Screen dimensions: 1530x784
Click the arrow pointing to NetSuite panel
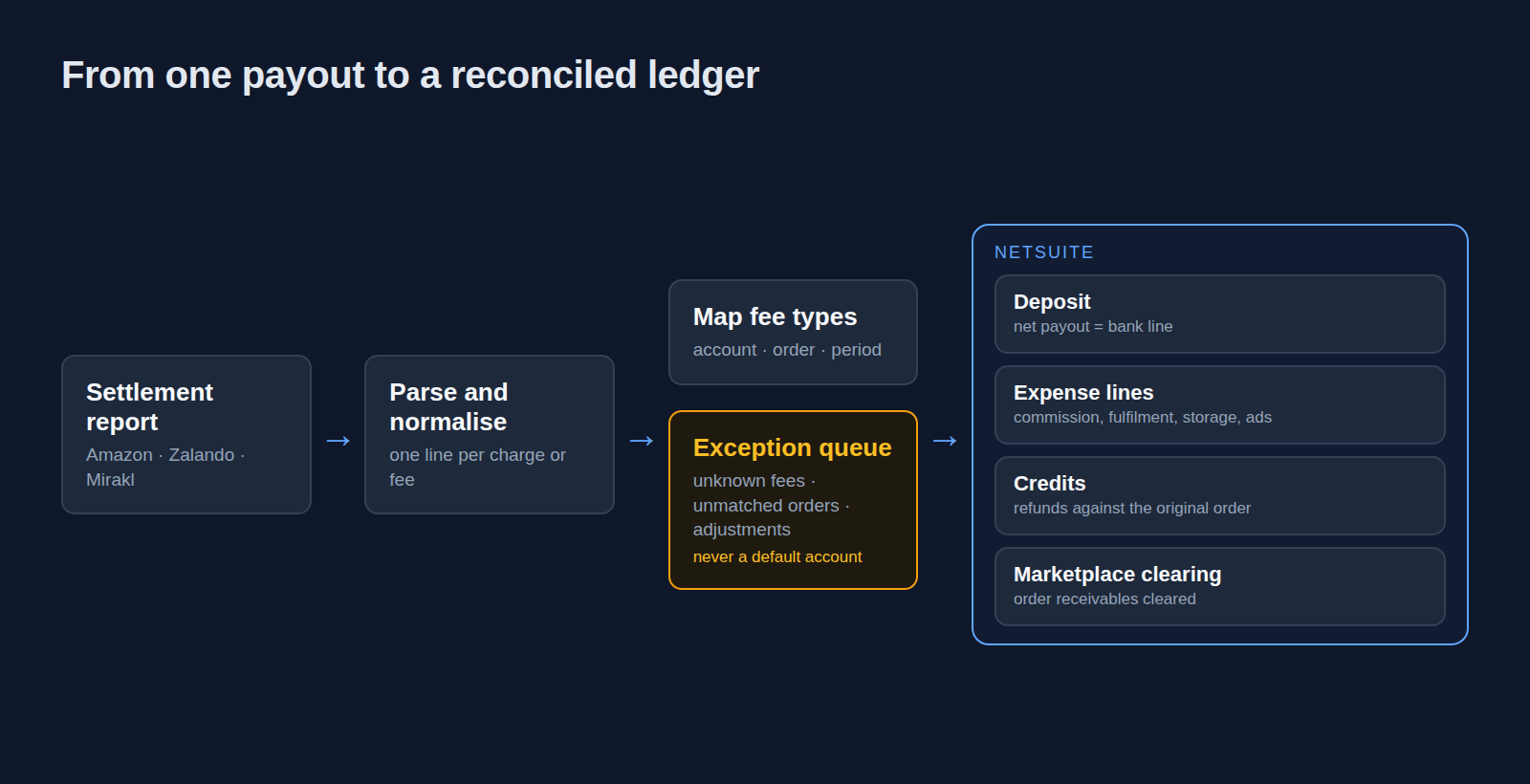[945, 441]
